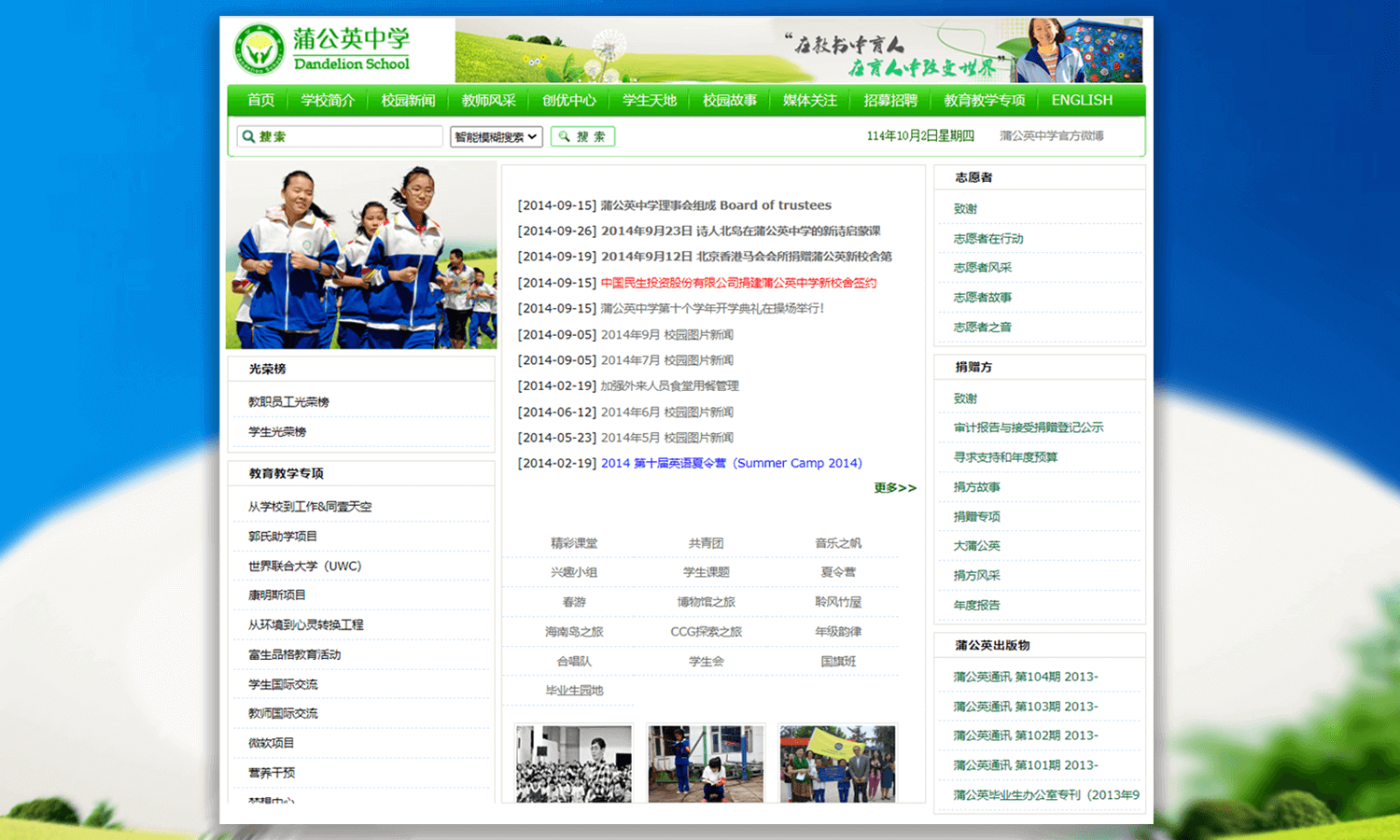
Task: Open 从学校到工作&同壹天空 link
Action: [310, 507]
